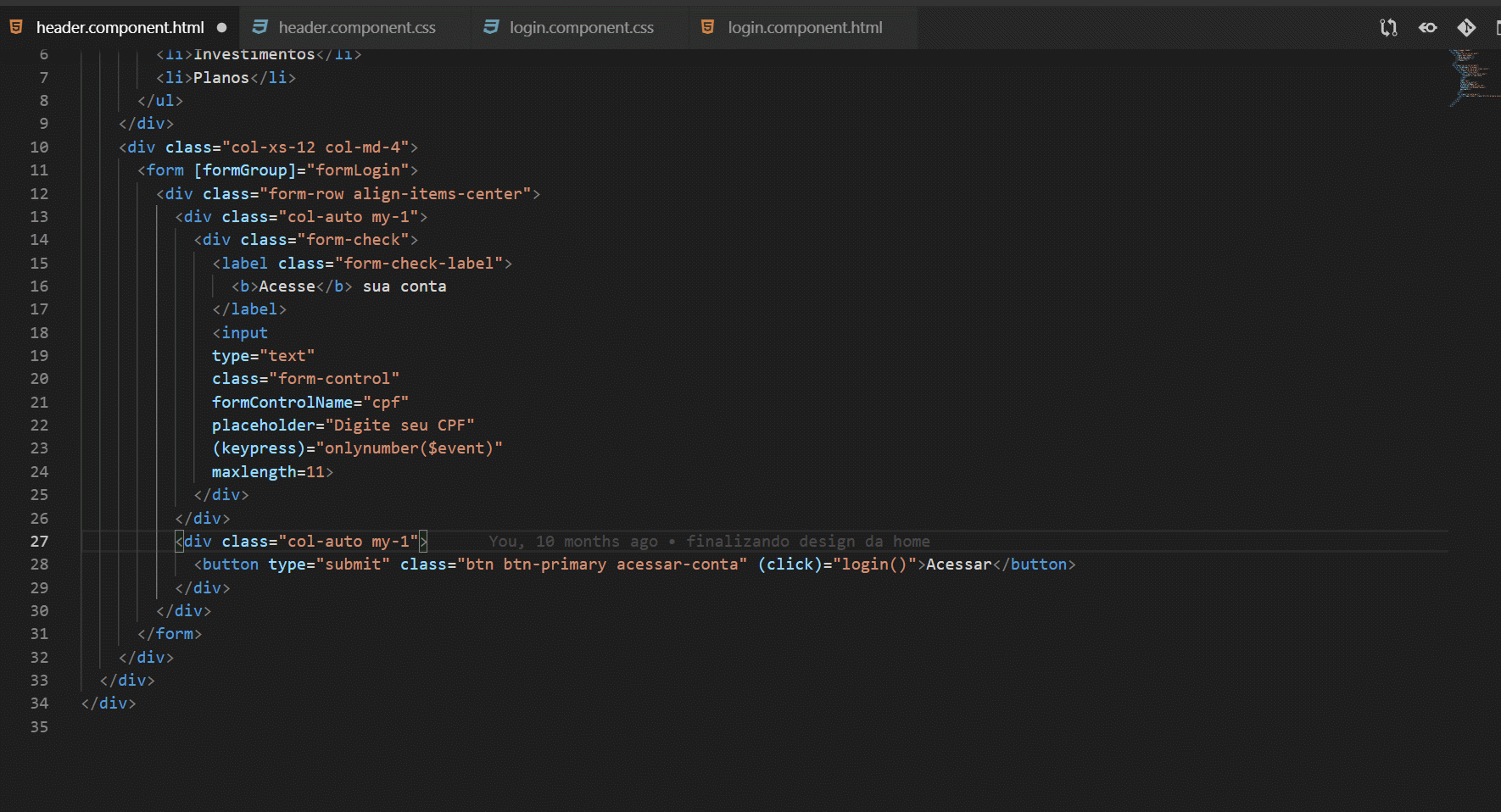The height and width of the screenshot is (812, 1501).
Task: Click closing </label> tag
Action: coord(249,309)
